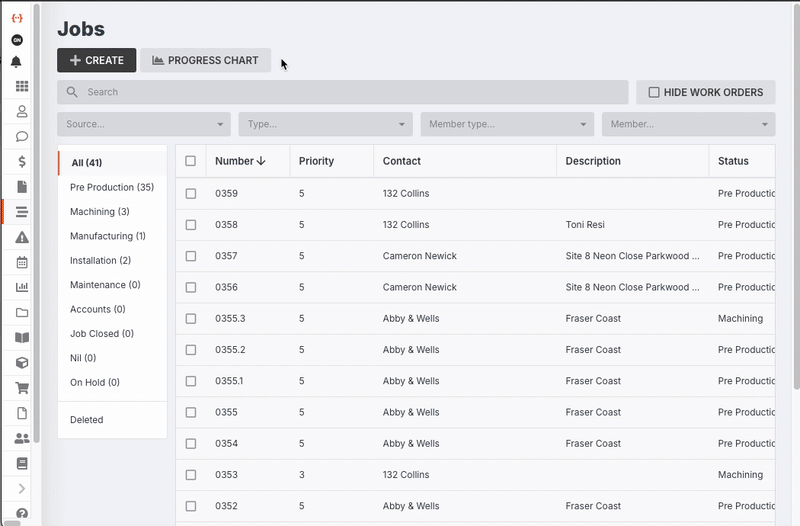Image resolution: width=800 pixels, height=526 pixels.
Task: Click the Number column sort arrow
Action: (261, 161)
